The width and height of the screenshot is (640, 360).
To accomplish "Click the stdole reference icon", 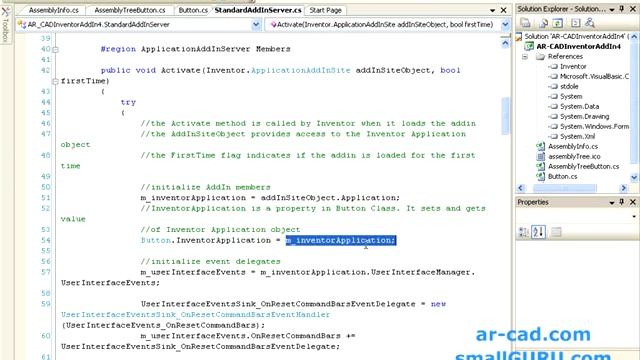I will click(x=553, y=86).
